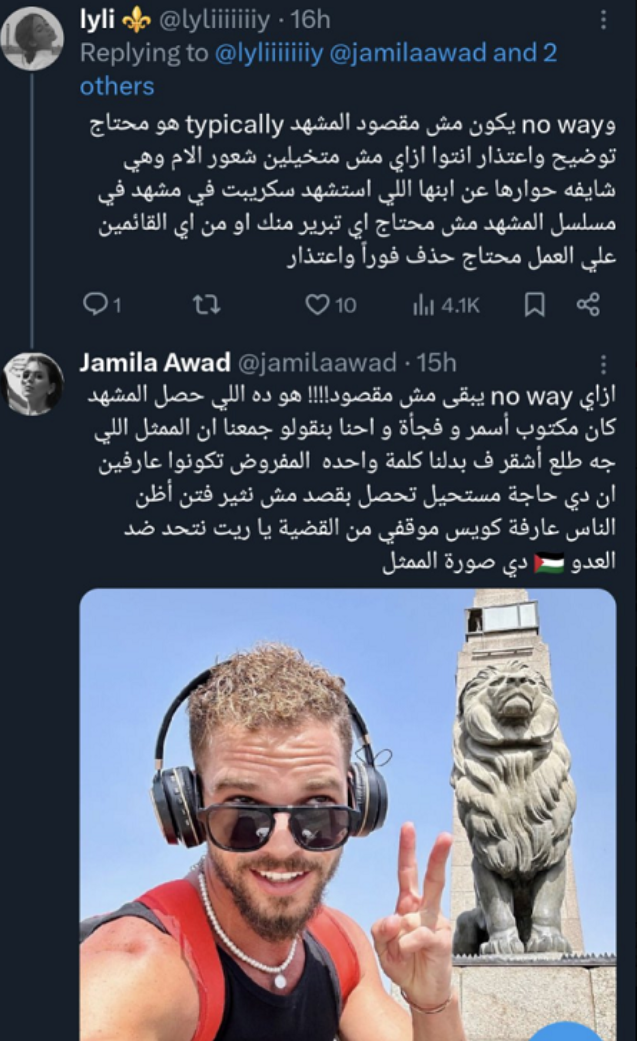Screen dimensions: 637x1041
Task: Retweet lyli's tweet
Action: (206, 305)
